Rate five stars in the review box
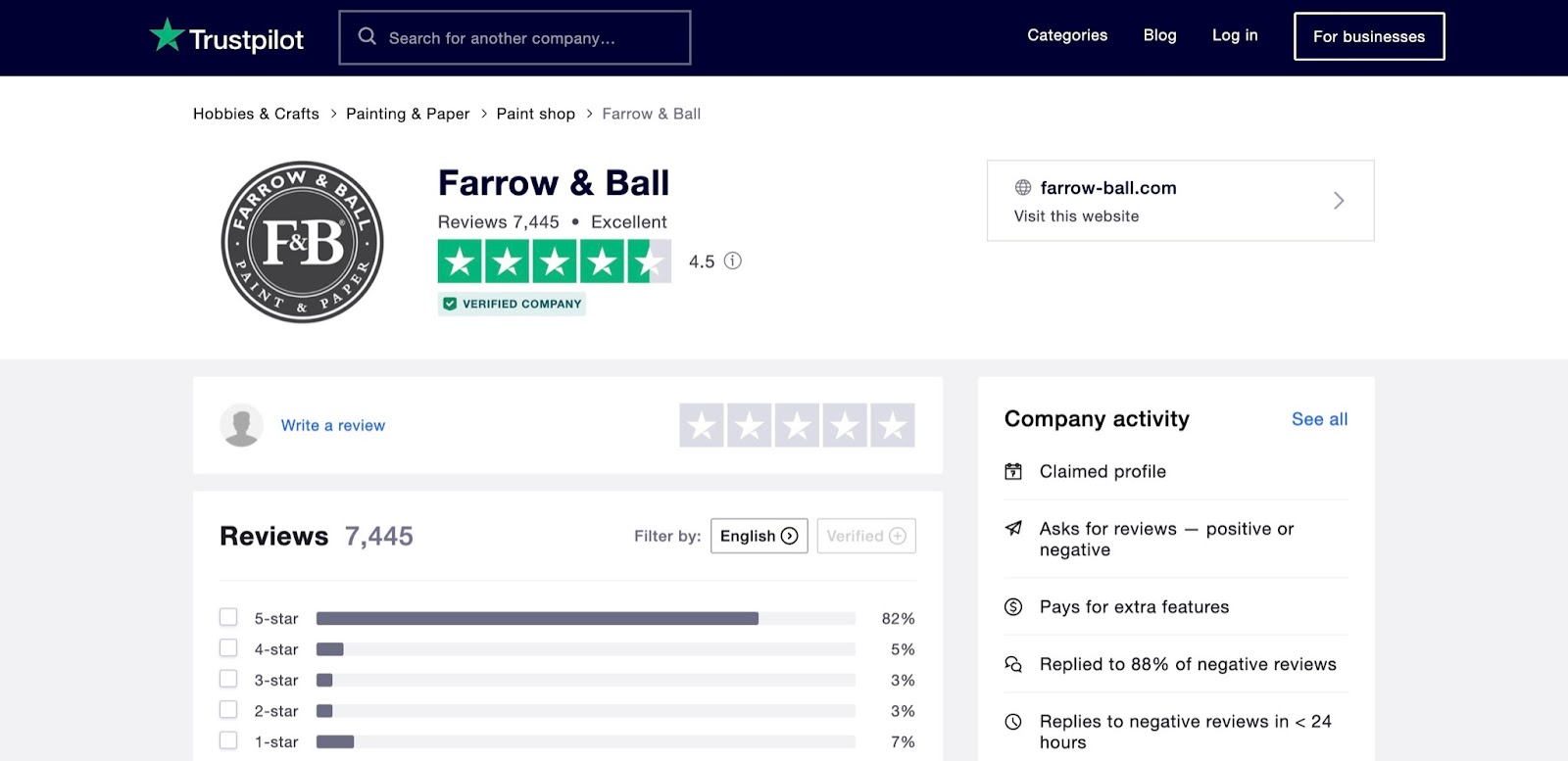The width and height of the screenshot is (1568, 761). 893,425
